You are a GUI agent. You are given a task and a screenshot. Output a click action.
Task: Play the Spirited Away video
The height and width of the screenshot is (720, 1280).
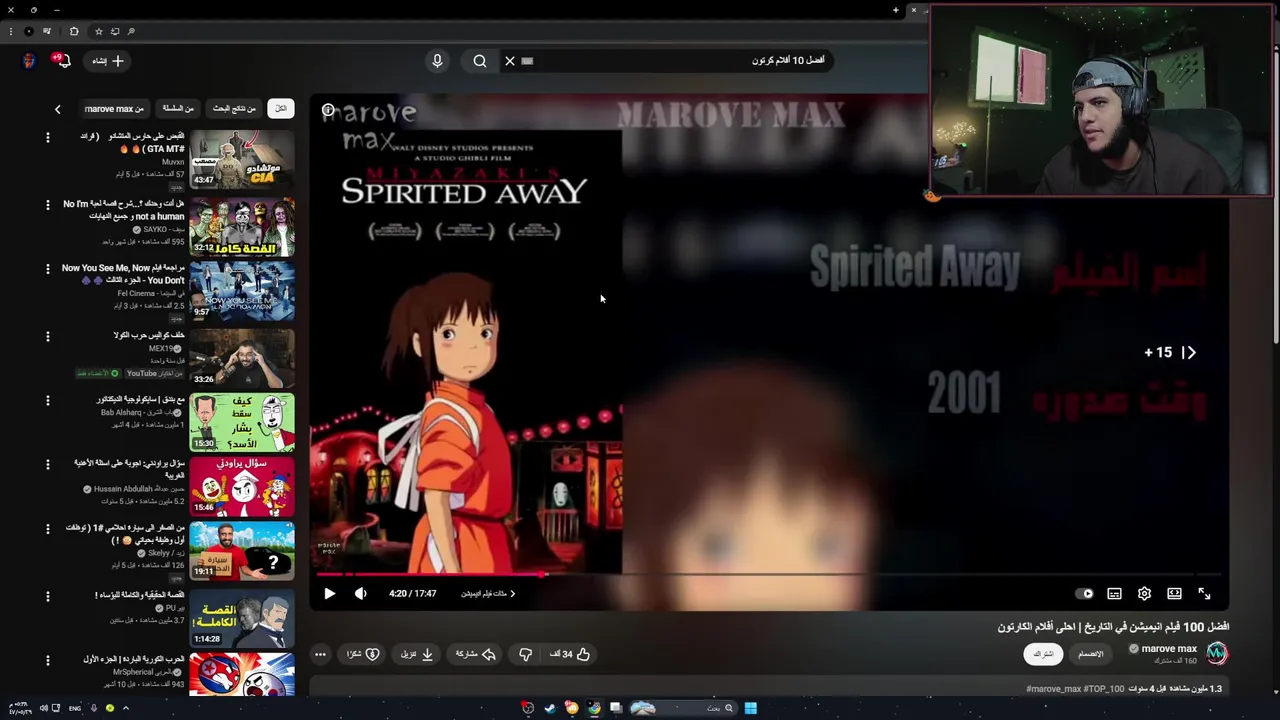[x=329, y=593]
